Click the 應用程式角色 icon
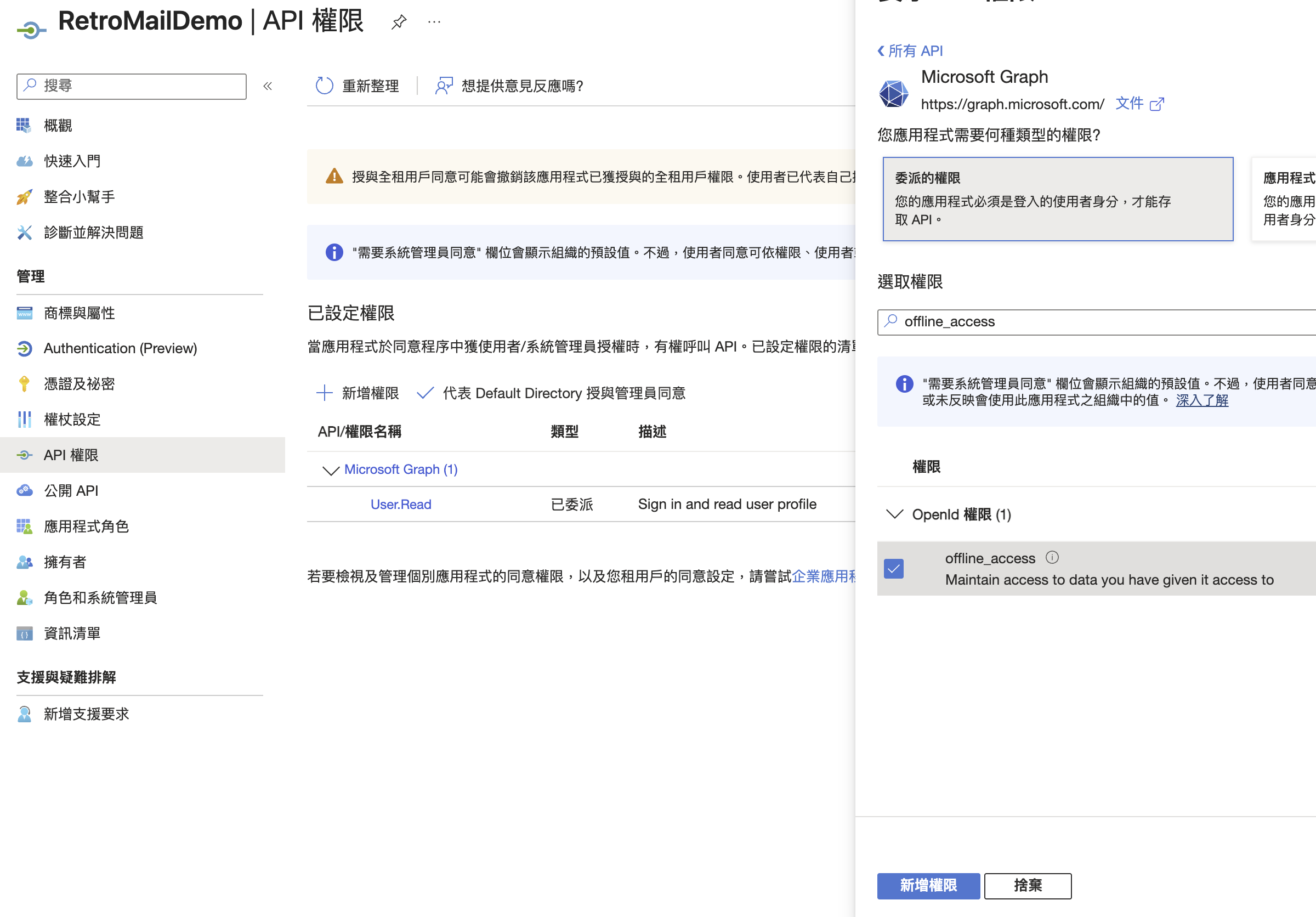The width and height of the screenshot is (1316, 917). click(x=24, y=526)
